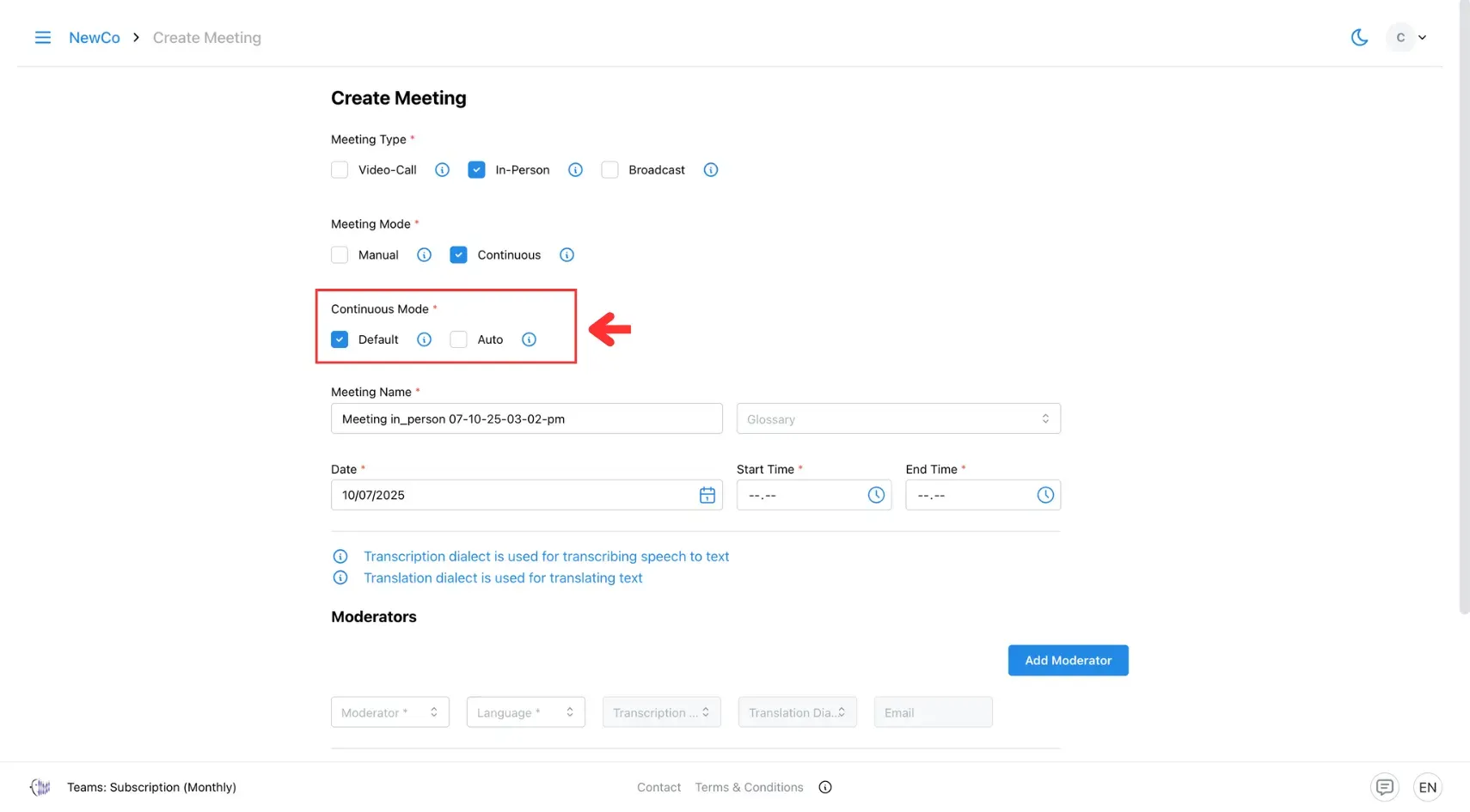This screenshot has width=1470, height=812.
Task: Open the NewCo breadcrumb link
Action: pos(95,37)
